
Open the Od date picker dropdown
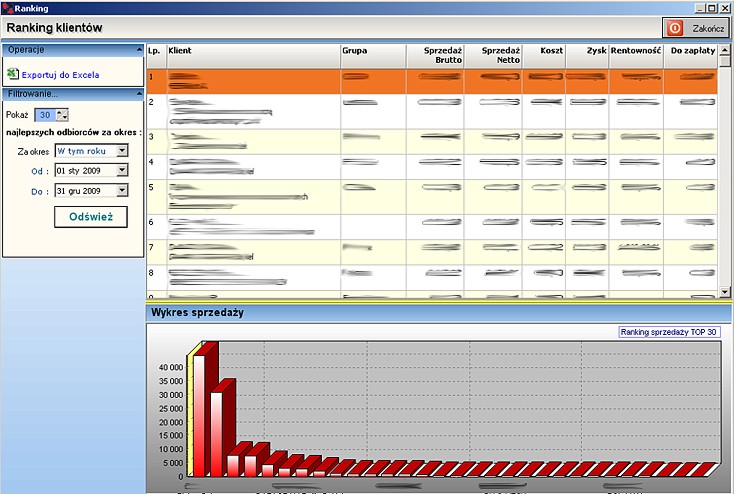point(122,170)
